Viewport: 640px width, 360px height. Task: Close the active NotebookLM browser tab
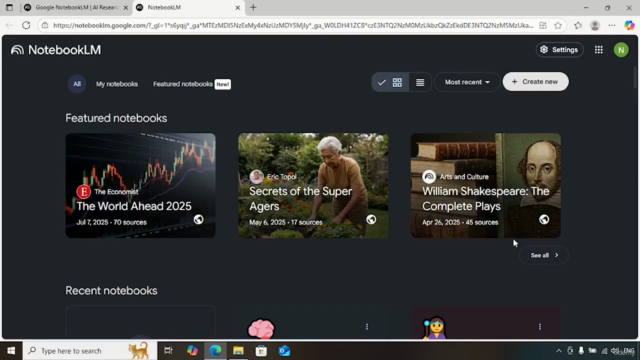(238, 7)
